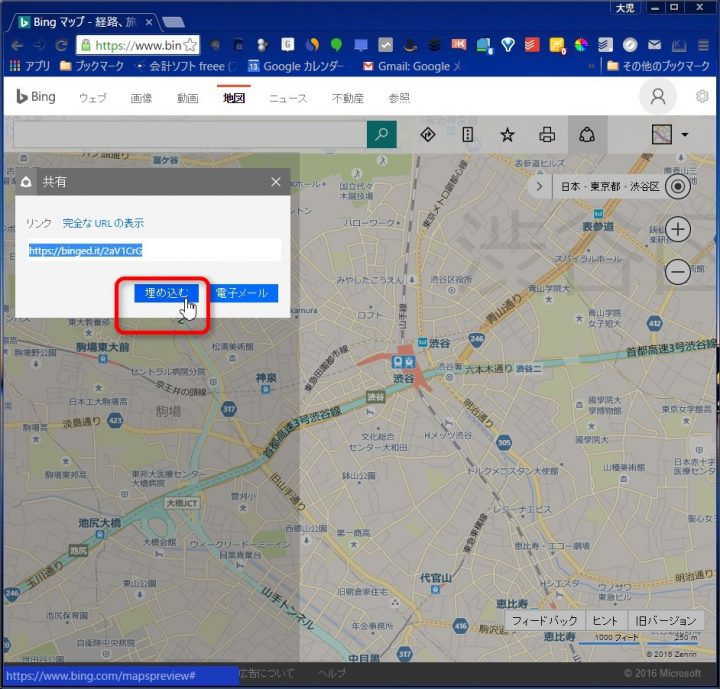This screenshot has width=720, height=689.
Task: Click the 駒場東大前 station label
Action: click(102, 347)
